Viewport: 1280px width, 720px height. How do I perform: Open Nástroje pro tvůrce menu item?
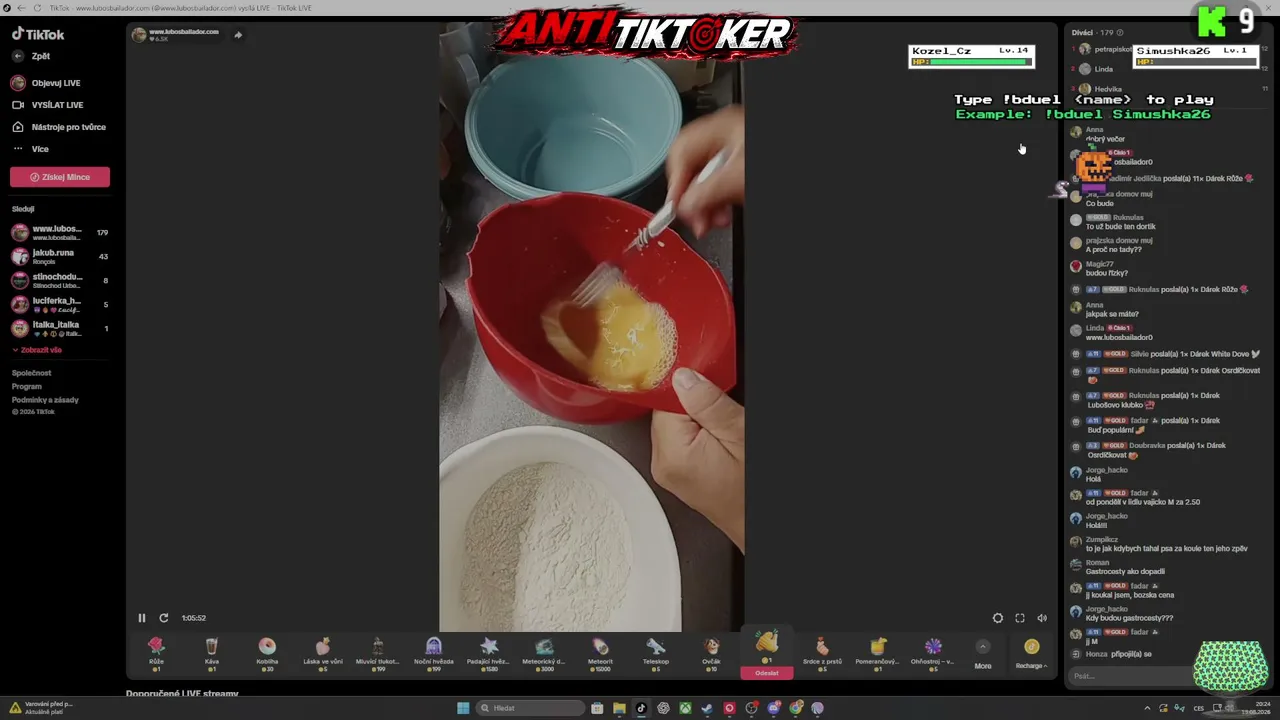58,127
